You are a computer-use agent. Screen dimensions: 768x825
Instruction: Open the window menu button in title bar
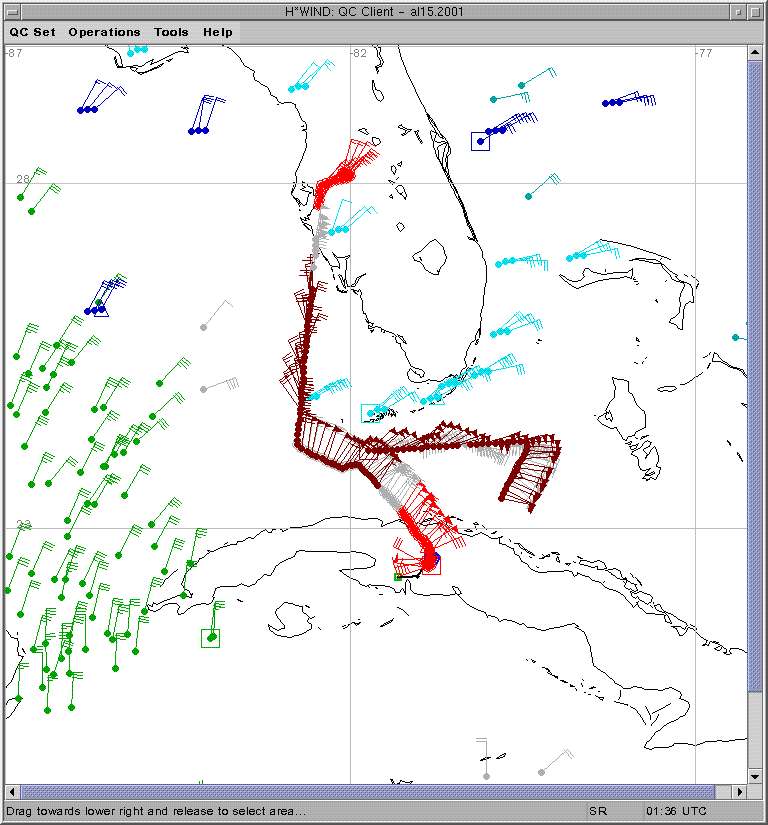[x=12, y=11]
